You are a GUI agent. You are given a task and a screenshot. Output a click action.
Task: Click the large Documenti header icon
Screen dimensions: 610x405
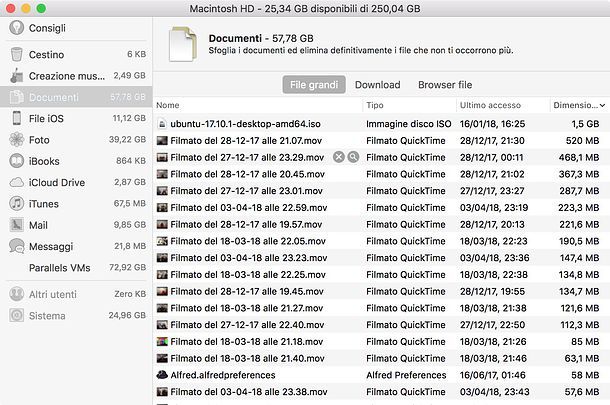click(x=182, y=44)
